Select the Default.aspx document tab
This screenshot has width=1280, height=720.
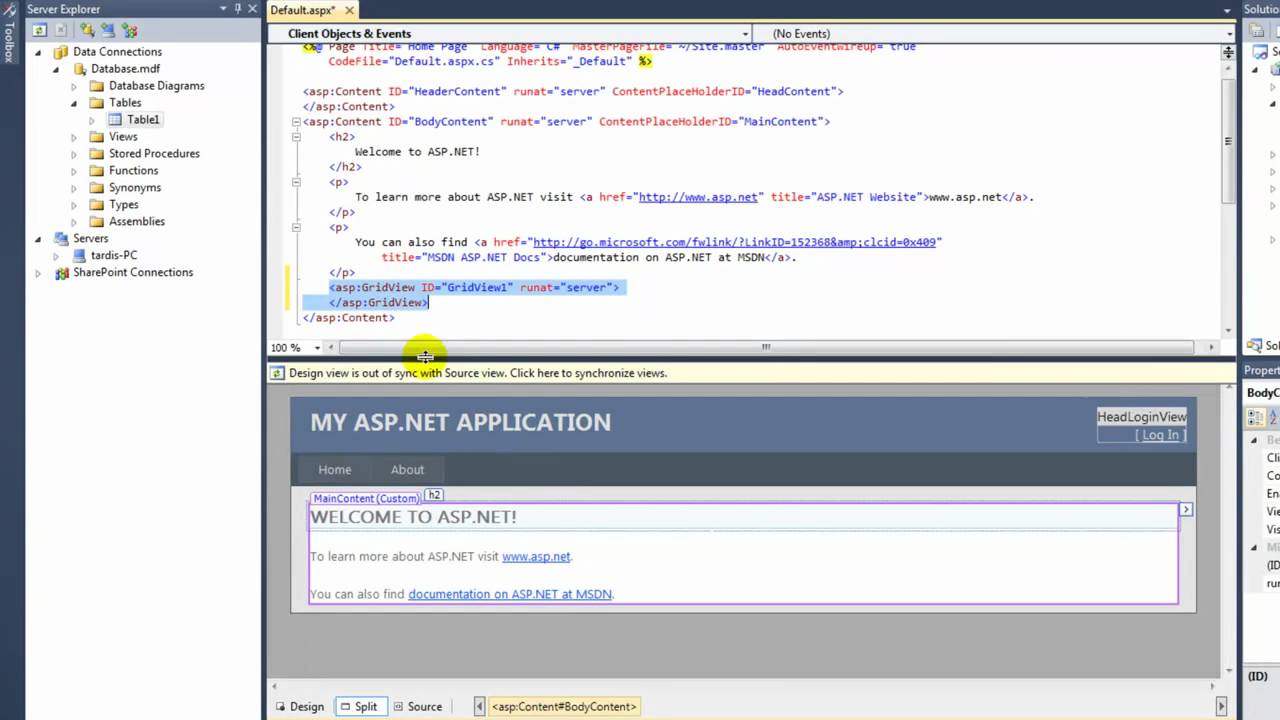click(x=303, y=10)
